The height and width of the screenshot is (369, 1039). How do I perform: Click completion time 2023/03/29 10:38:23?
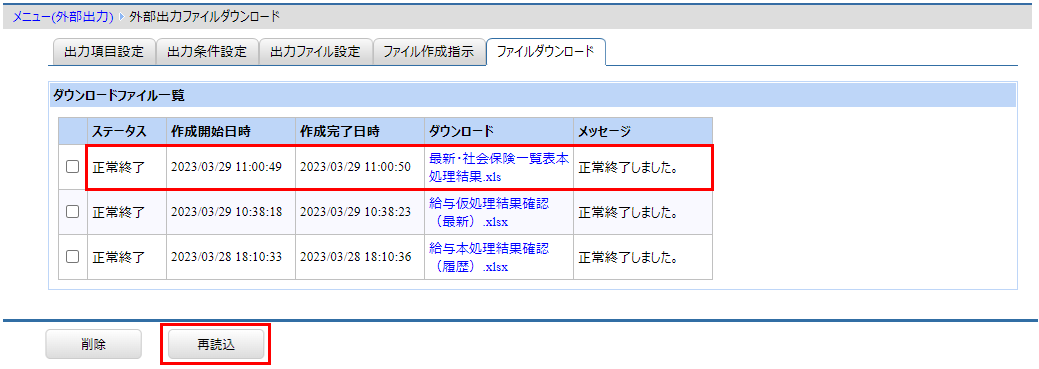355,213
